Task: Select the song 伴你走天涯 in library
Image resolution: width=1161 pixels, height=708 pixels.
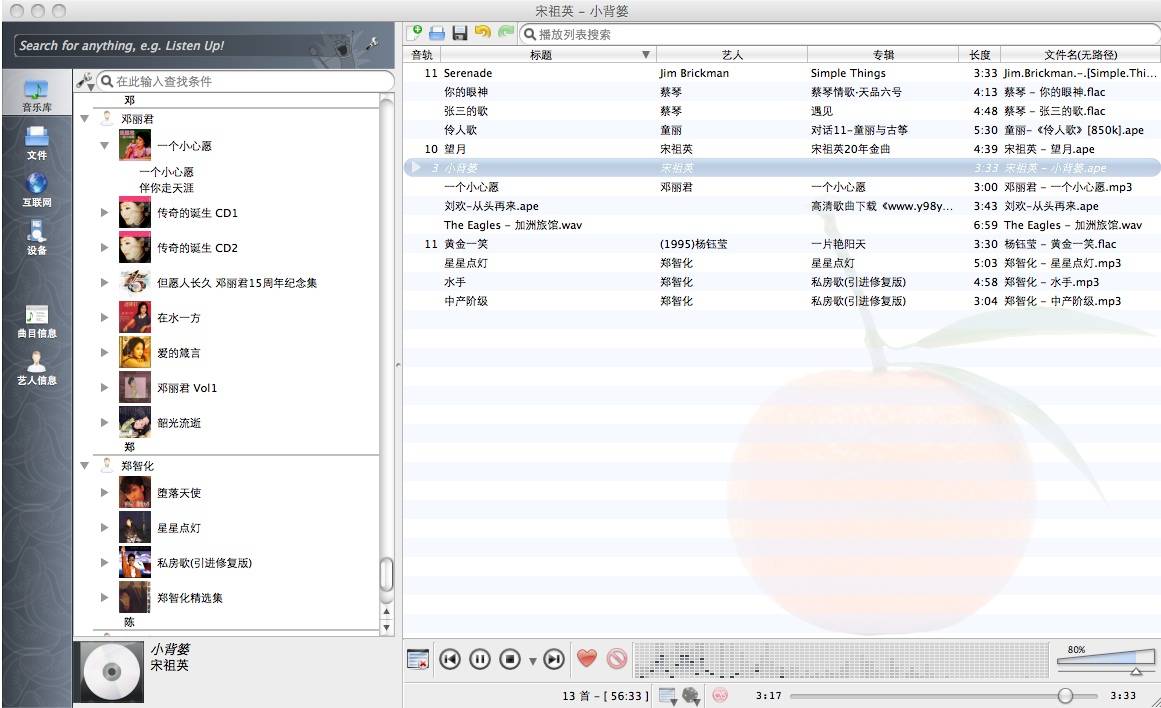Action: 166,187
